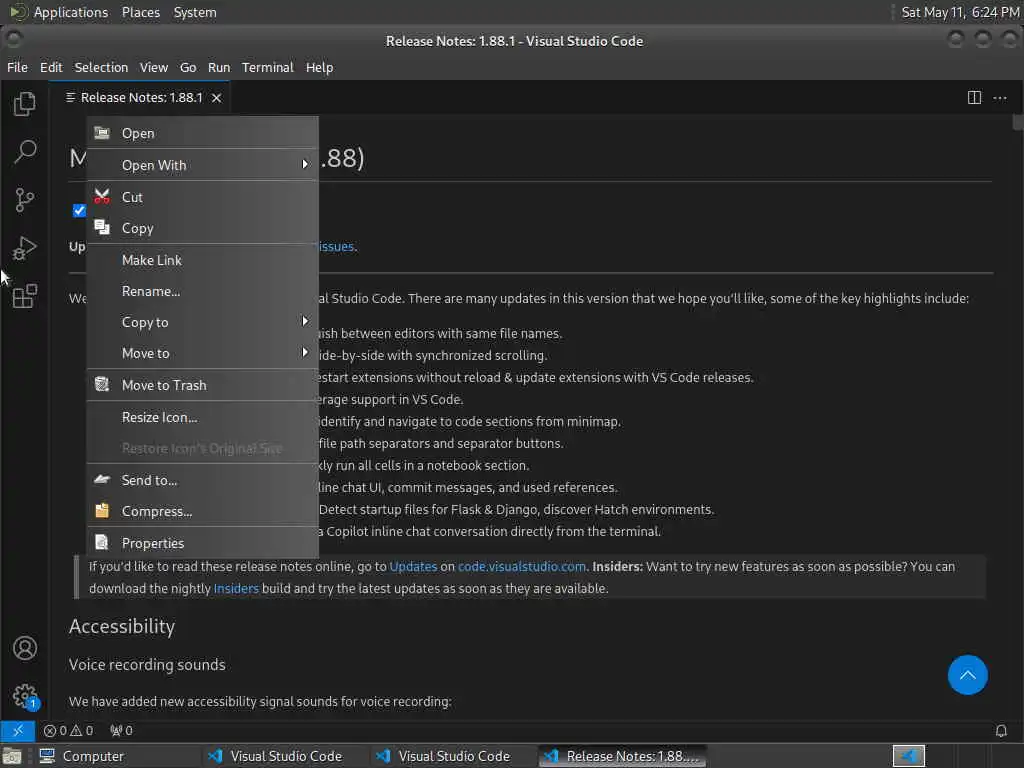This screenshot has width=1024, height=768.
Task: Open the Explorer view in activity bar
Action: [25, 104]
